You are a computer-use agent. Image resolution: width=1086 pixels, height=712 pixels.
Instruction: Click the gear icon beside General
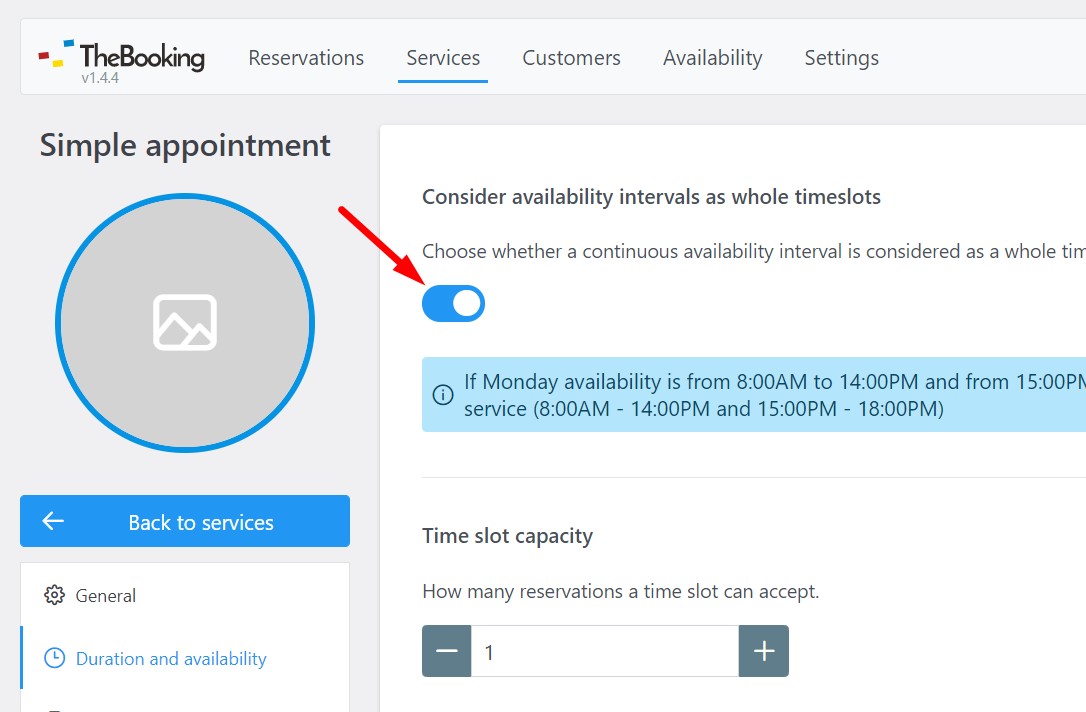54,595
